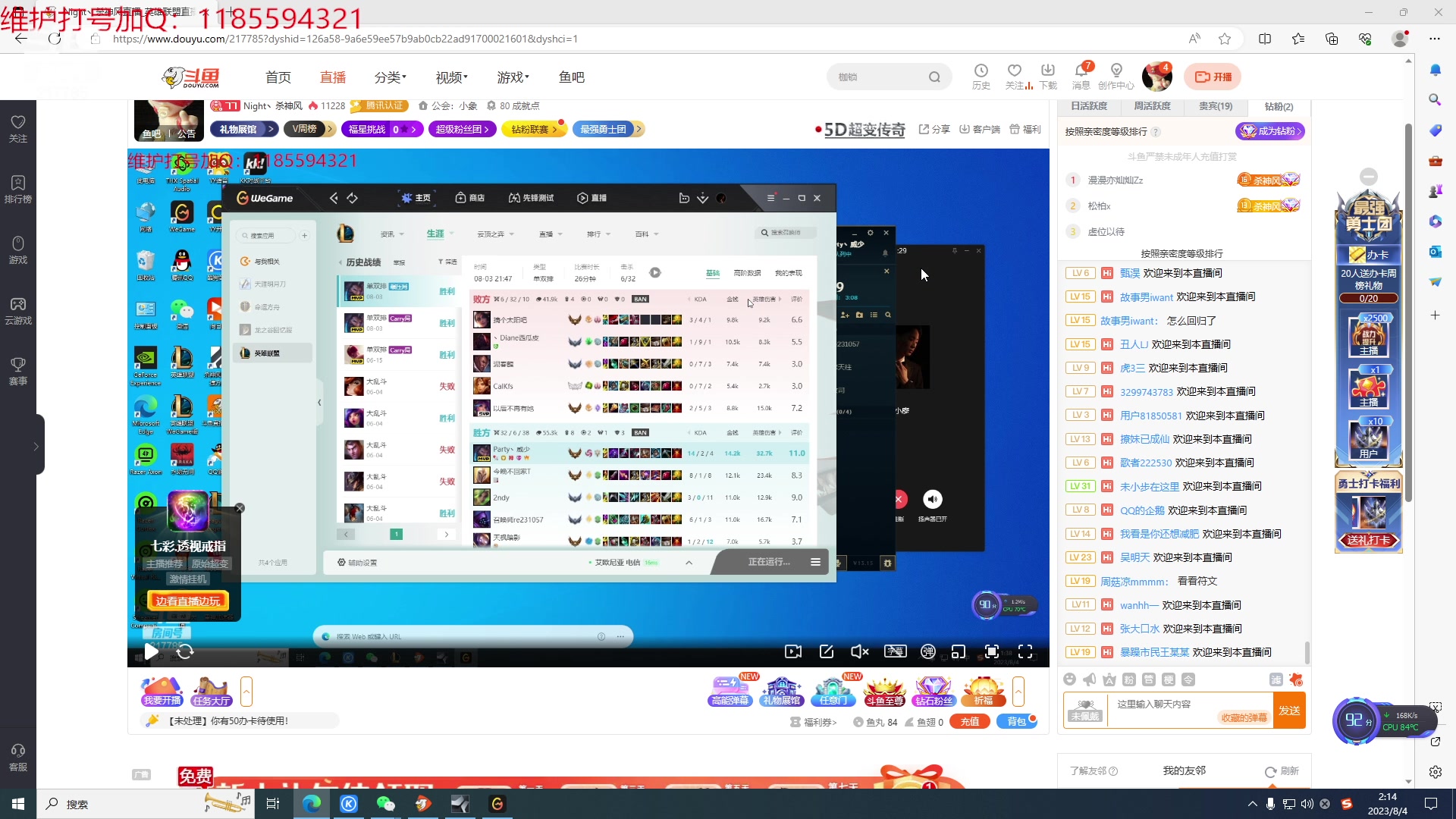The height and width of the screenshot is (819, 1456).
Task: Click the 充值 recharge button
Action: [x=969, y=722]
